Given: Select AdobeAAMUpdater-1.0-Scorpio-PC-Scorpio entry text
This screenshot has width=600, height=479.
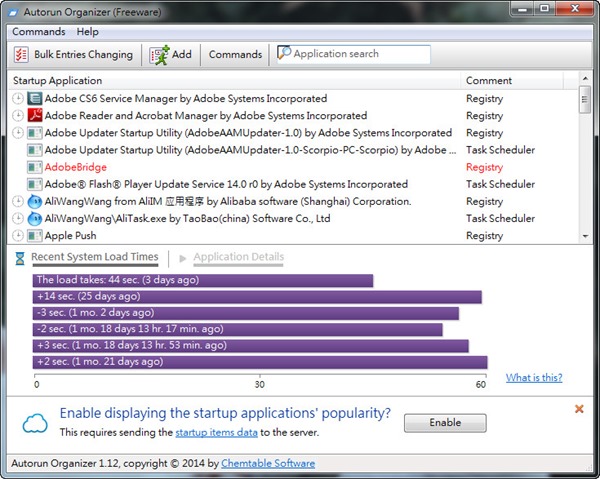Looking at the screenshot, I should tap(250, 150).
